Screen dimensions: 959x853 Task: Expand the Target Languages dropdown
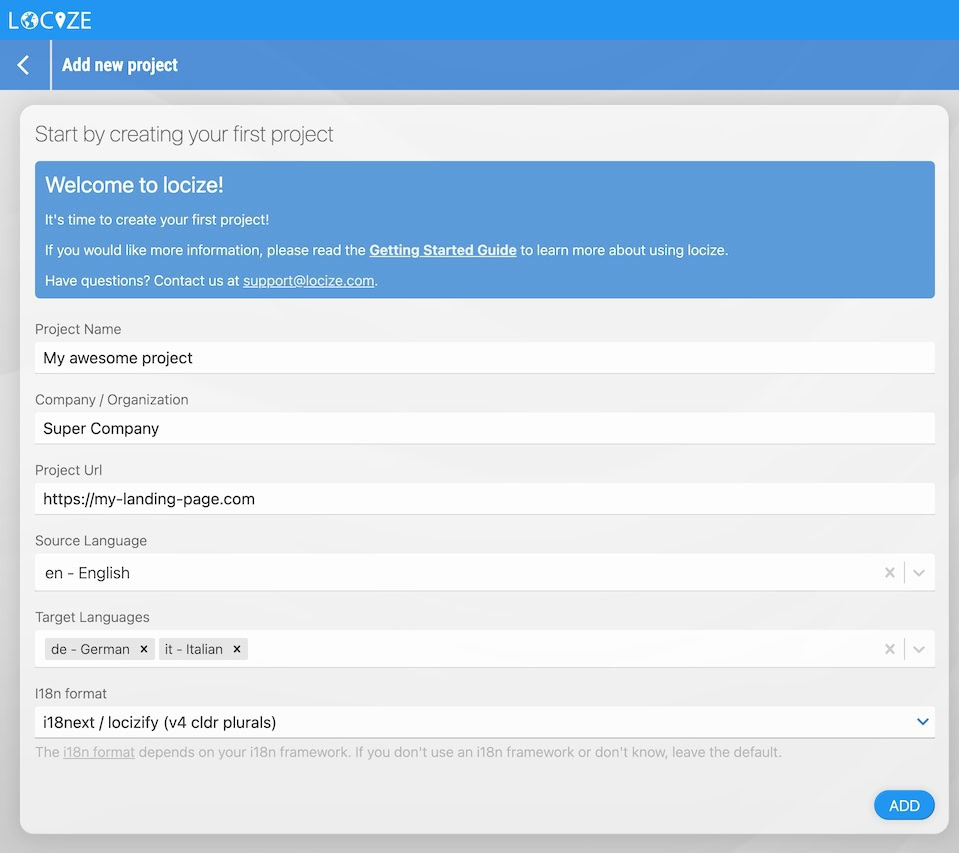(919, 649)
